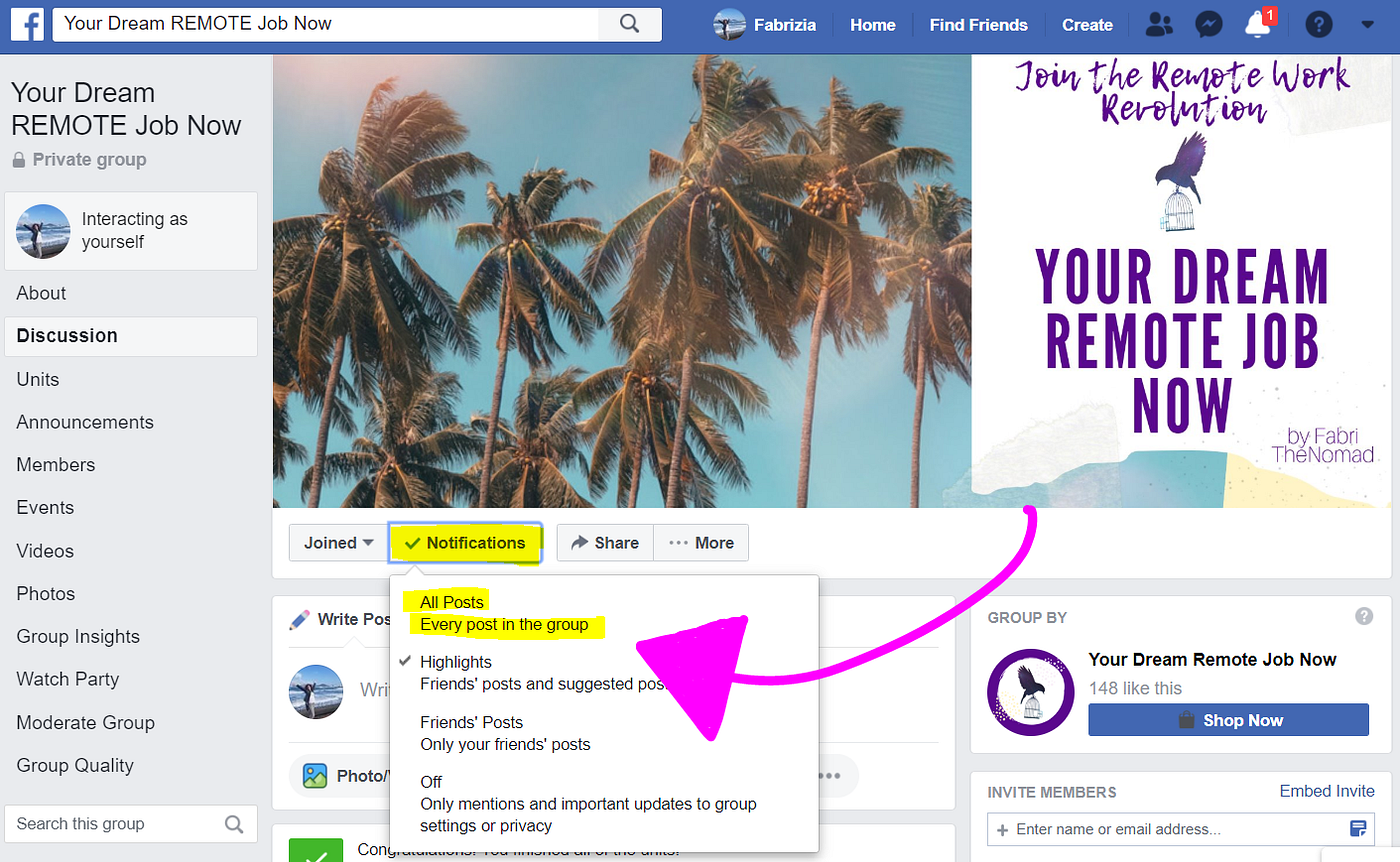The width and height of the screenshot is (1400, 862).
Task: Open the Messenger icon
Action: pyautogui.click(x=1209, y=25)
